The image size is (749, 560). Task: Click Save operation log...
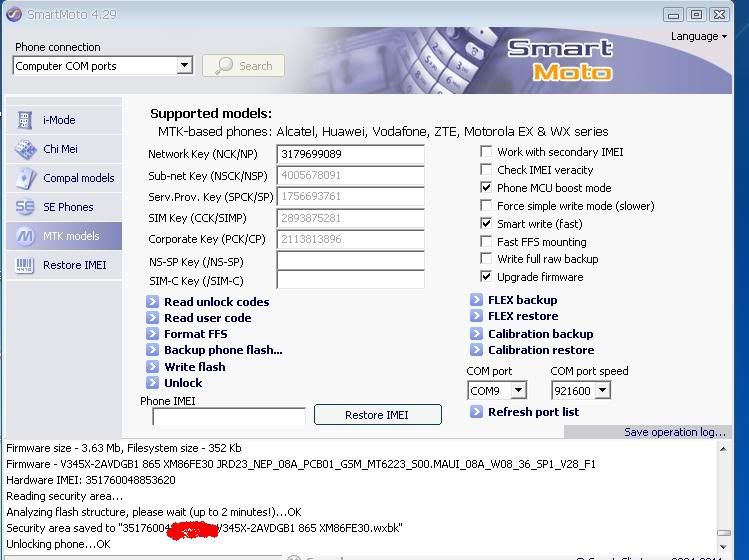tap(674, 432)
